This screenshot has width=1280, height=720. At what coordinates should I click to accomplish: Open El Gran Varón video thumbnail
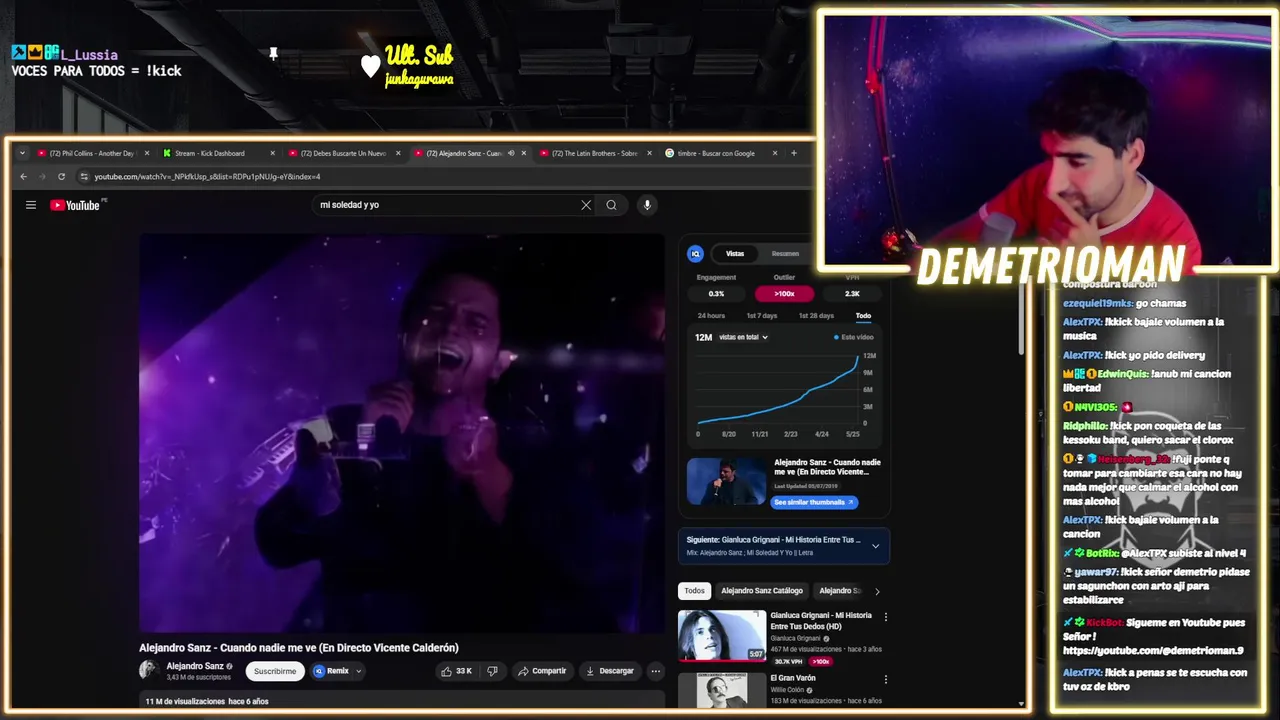[722, 690]
